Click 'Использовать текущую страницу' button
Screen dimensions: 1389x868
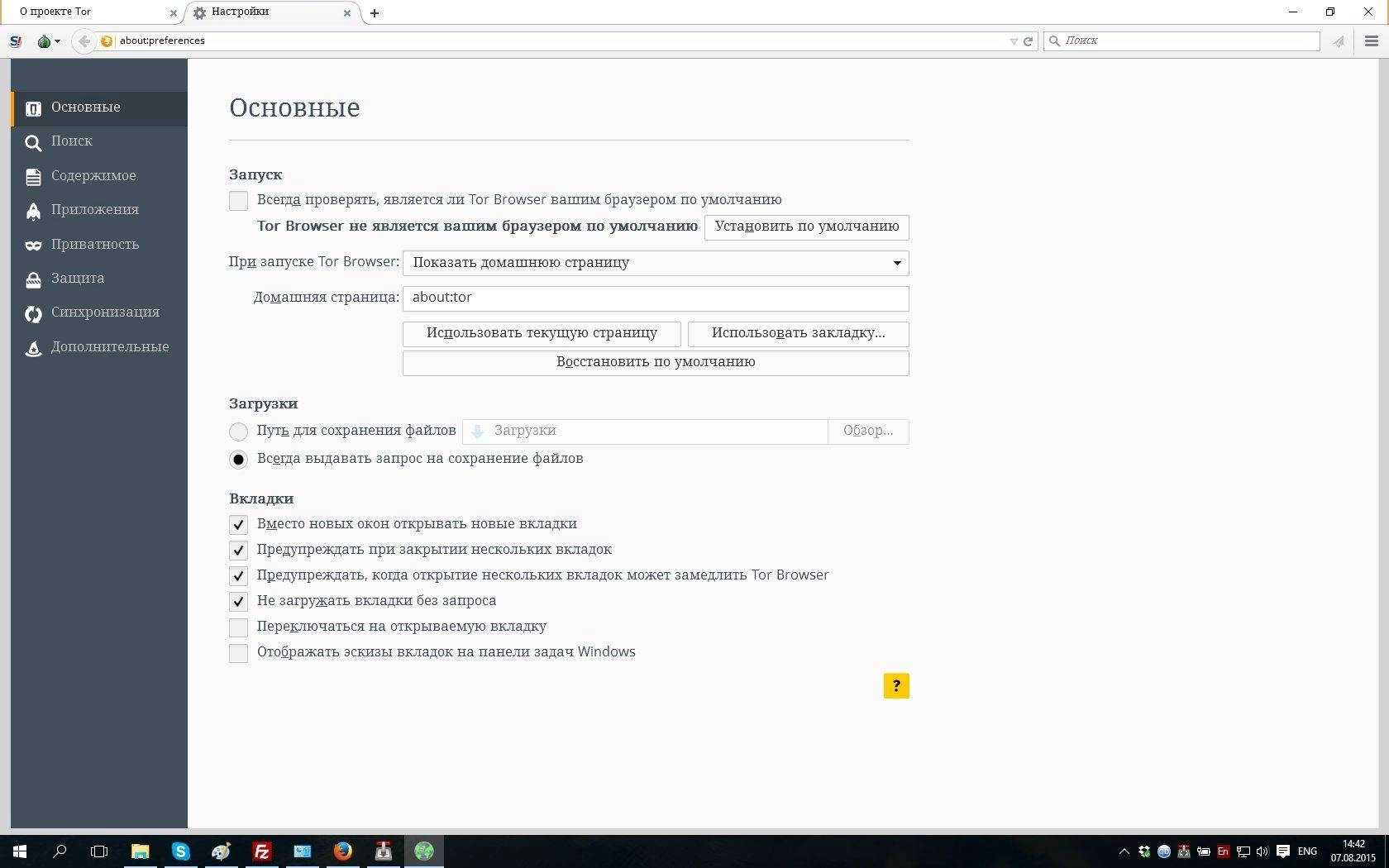point(542,334)
